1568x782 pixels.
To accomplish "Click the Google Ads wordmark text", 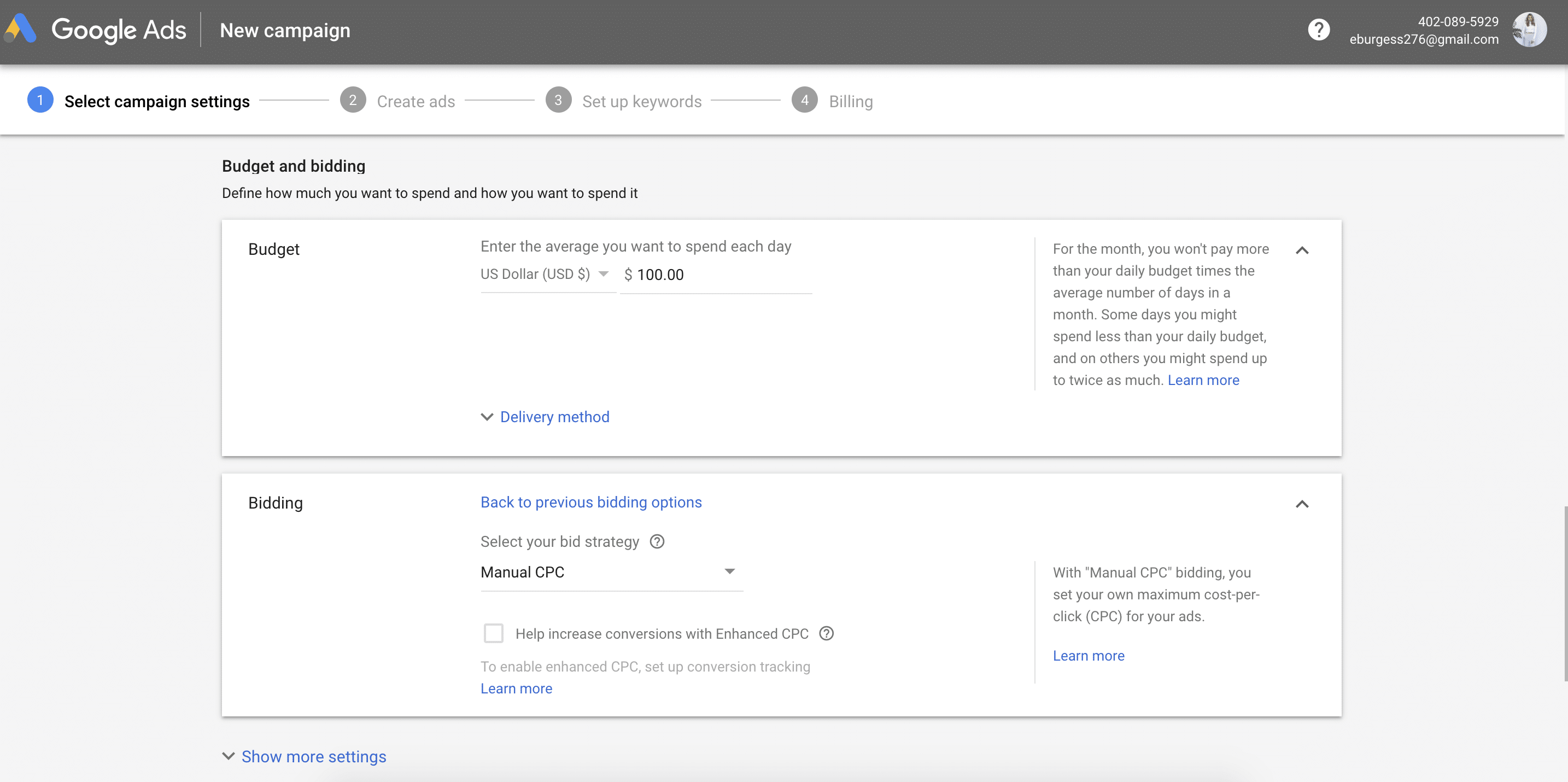I will [119, 30].
